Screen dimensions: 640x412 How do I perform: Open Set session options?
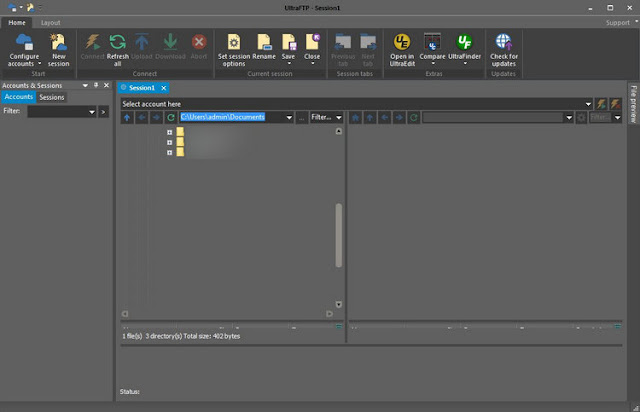[234, 50]
